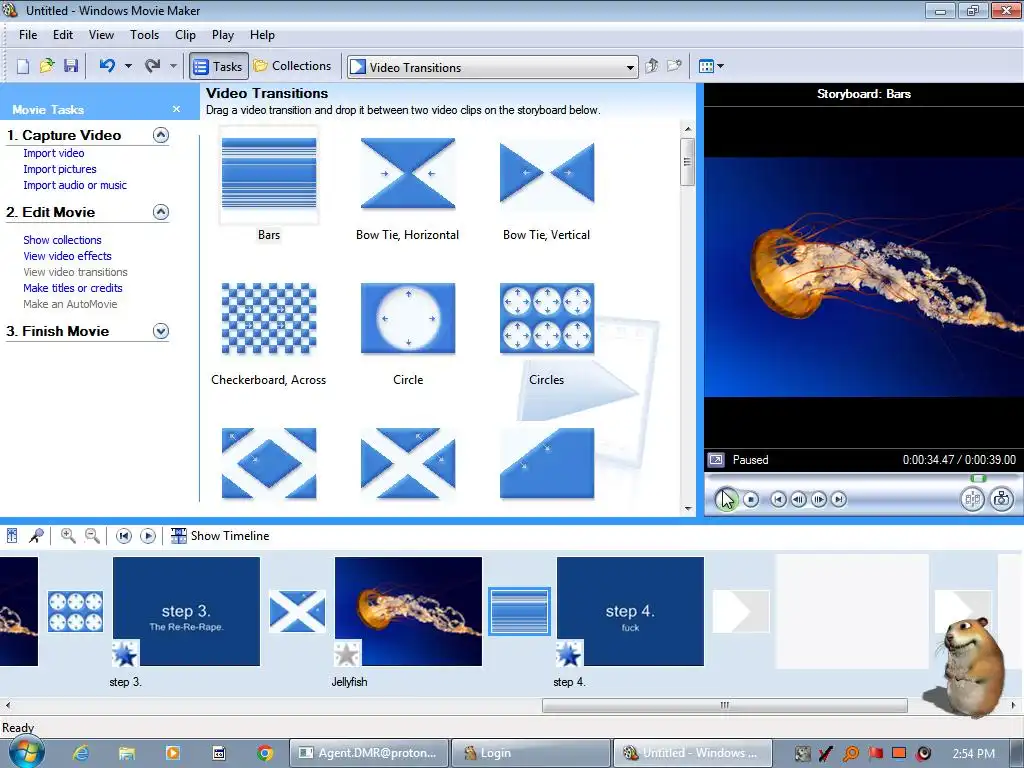
Task: Expand the Finish Movie section
Action: 161,331
